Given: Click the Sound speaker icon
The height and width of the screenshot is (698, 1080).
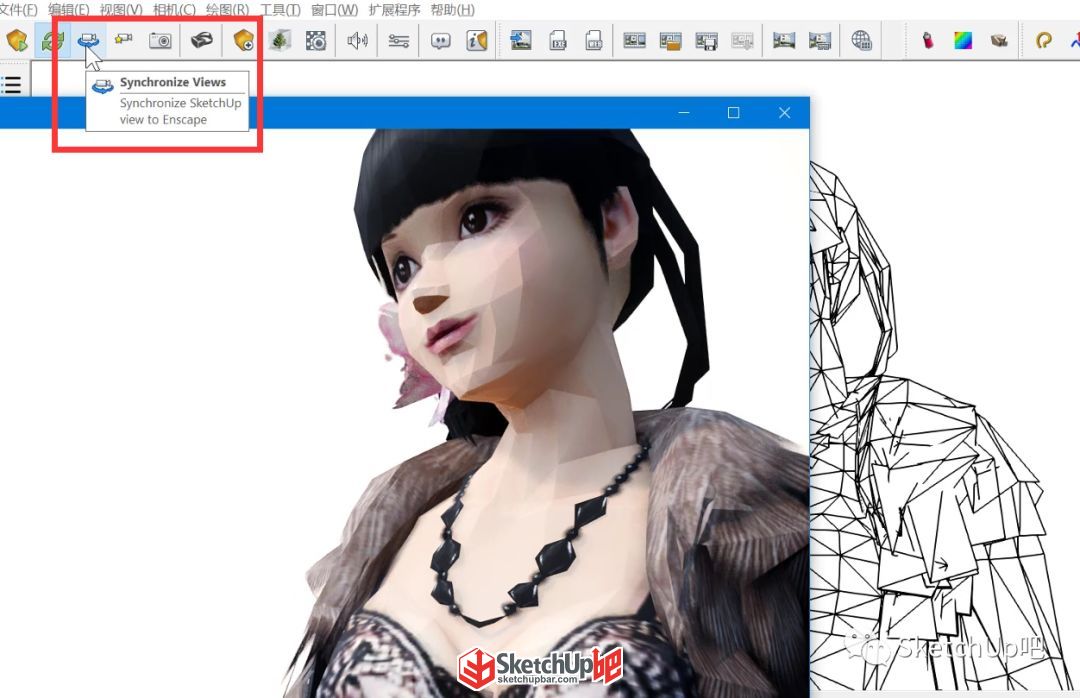Looking at the screenshot, I should click(357, 41).
